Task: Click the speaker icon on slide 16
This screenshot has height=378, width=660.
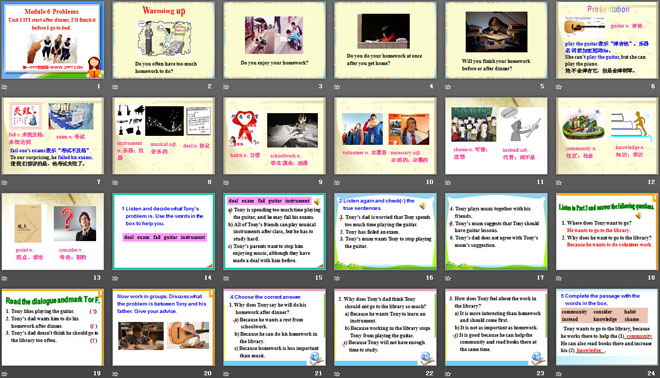Action: click(x=422, y=206)
